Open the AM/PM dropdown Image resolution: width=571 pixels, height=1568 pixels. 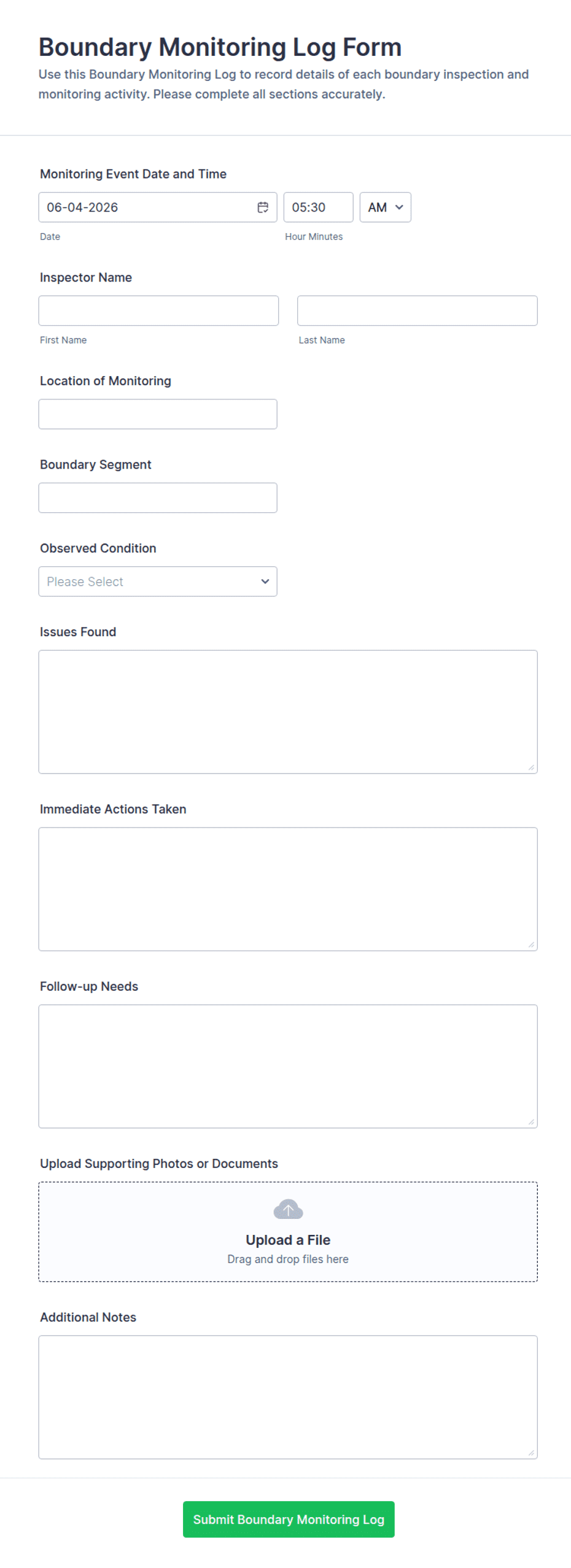pyautogui.click(x=385, y=207)
